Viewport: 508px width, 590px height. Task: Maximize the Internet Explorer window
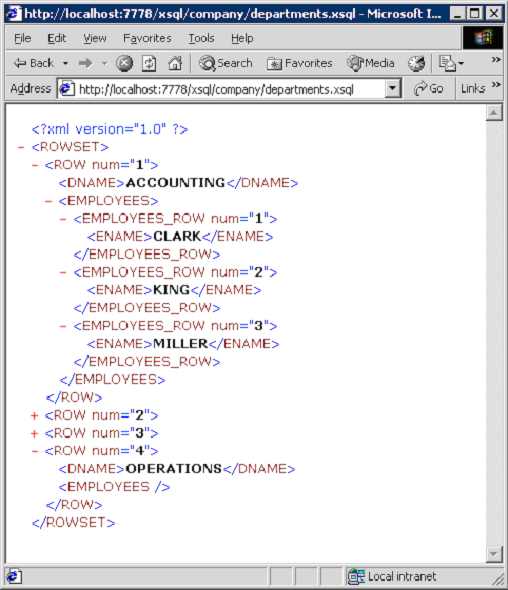click(475, 14)
